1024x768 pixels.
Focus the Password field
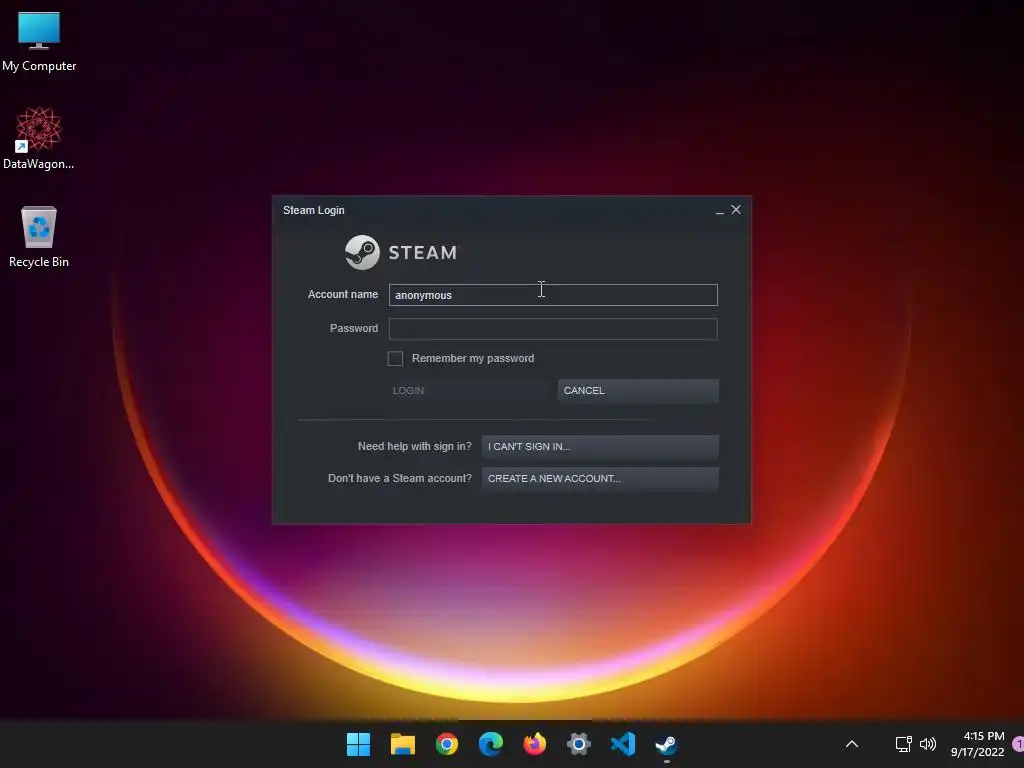[553, 328]
